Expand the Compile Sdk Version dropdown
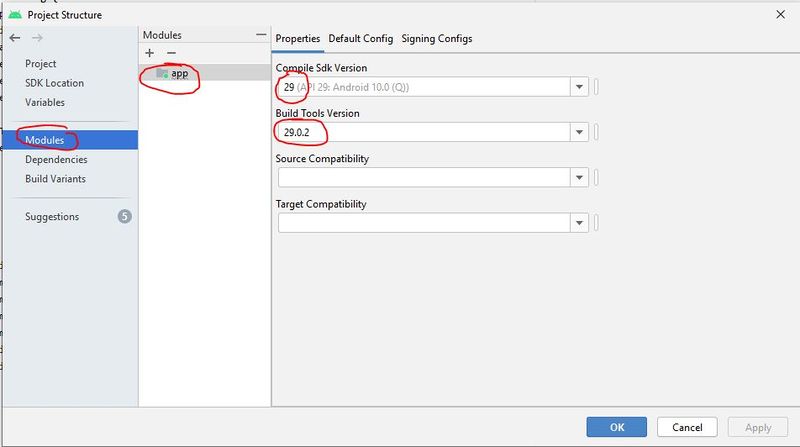 coord(579,87)
